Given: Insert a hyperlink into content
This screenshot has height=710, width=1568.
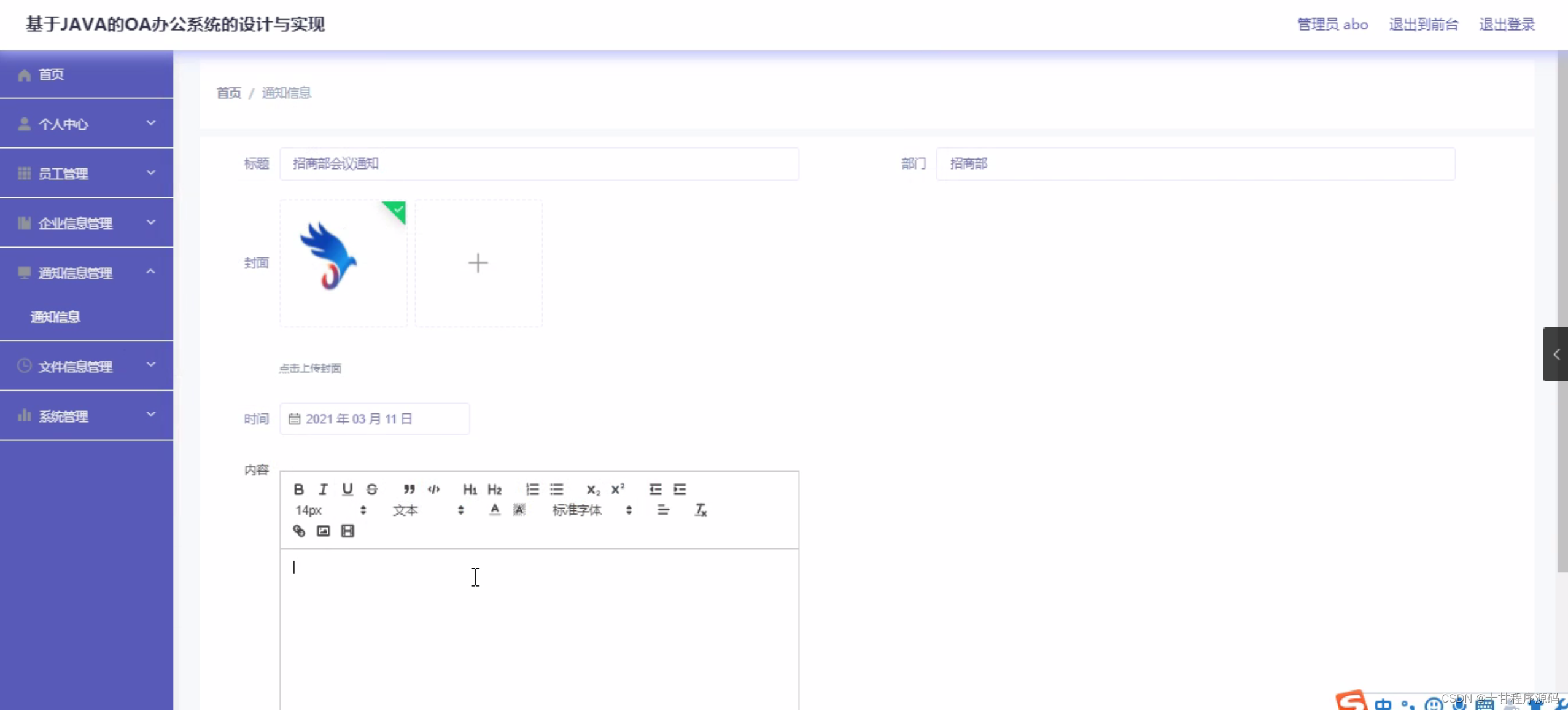Looking at the screenshot, I should [299, 531].
